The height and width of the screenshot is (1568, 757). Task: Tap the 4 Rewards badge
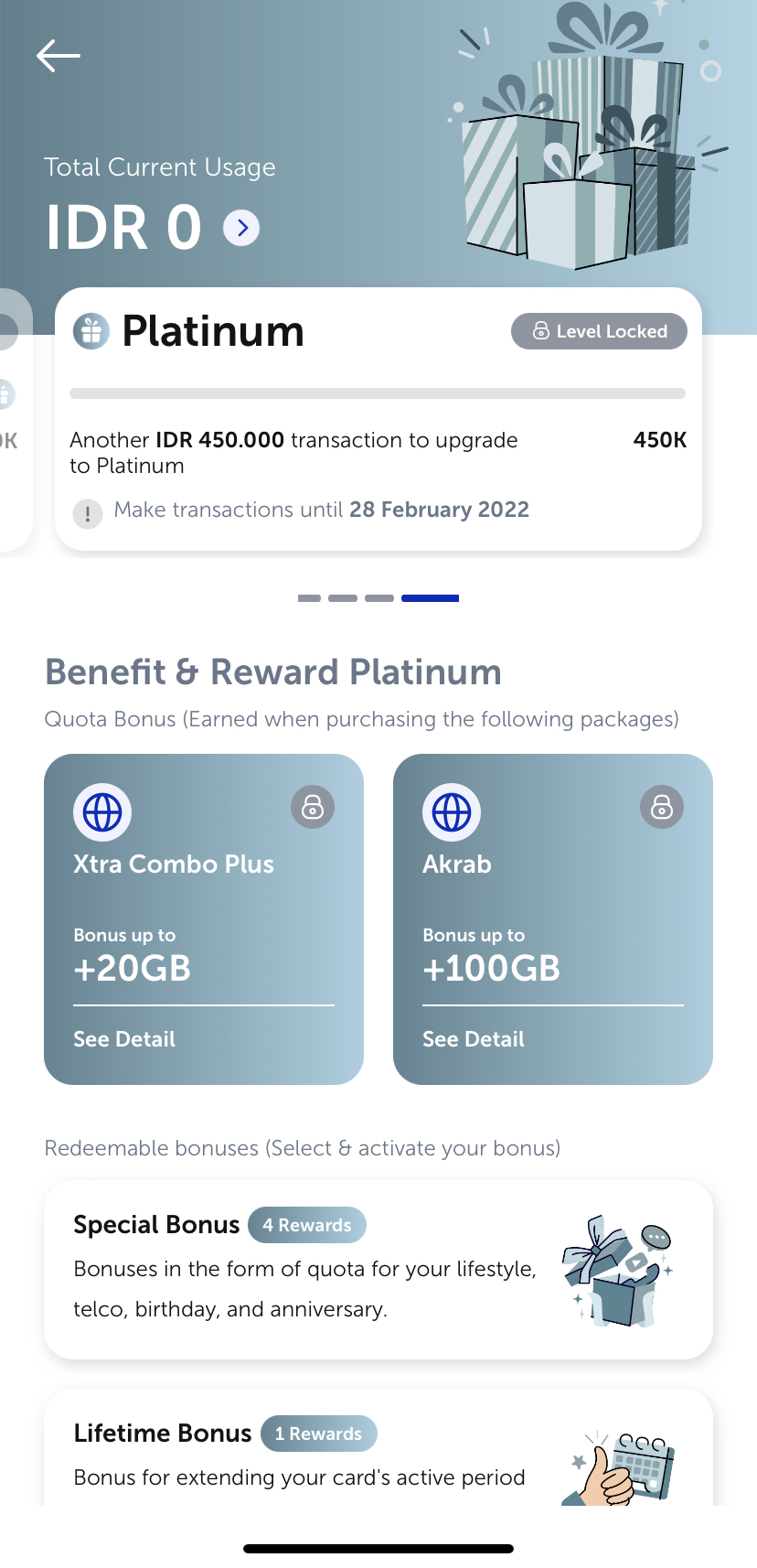click(x=307, y=1225)
